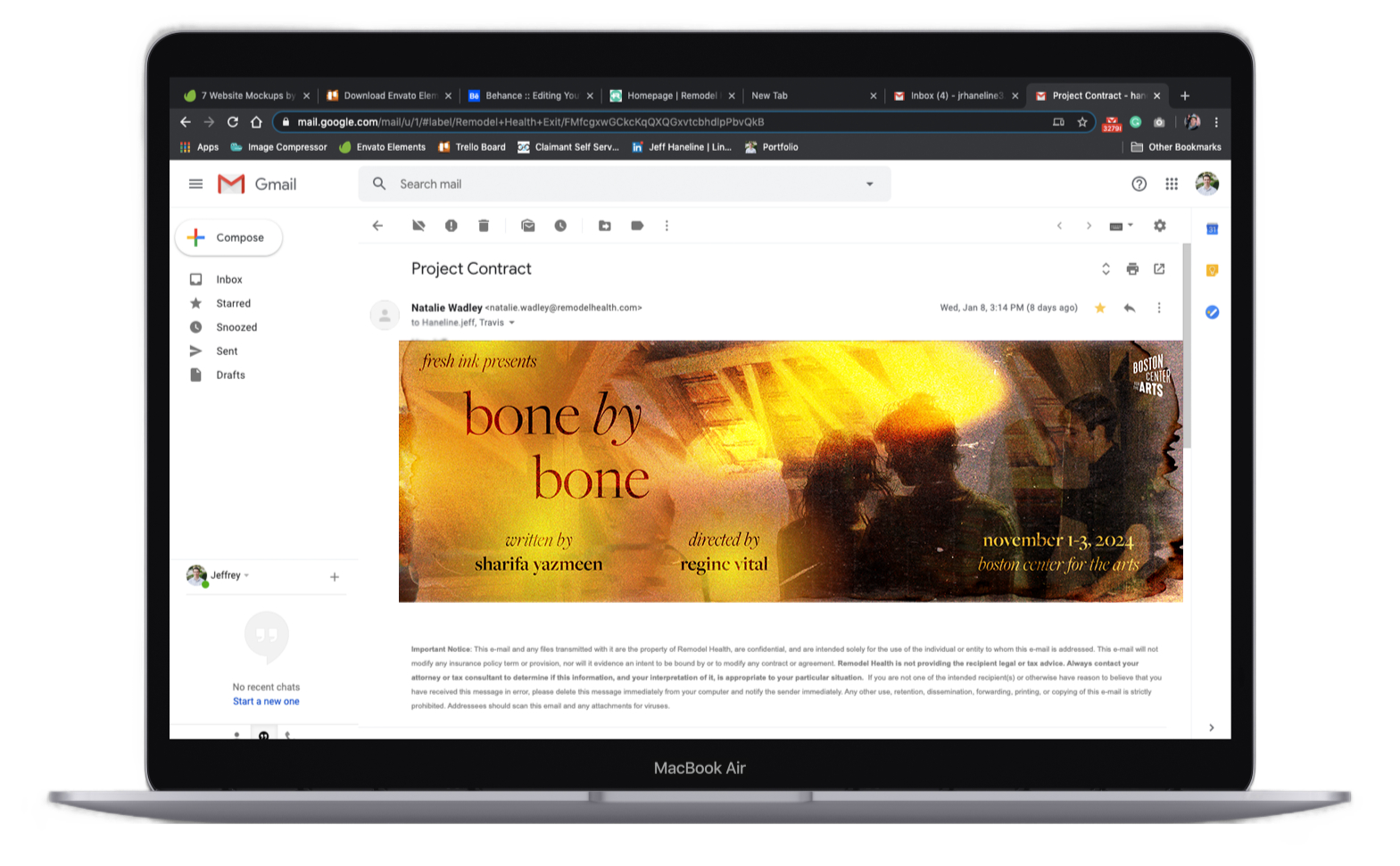Show recipient details next to Travis
Screen dimensions: 1400x866
[512, 323]
